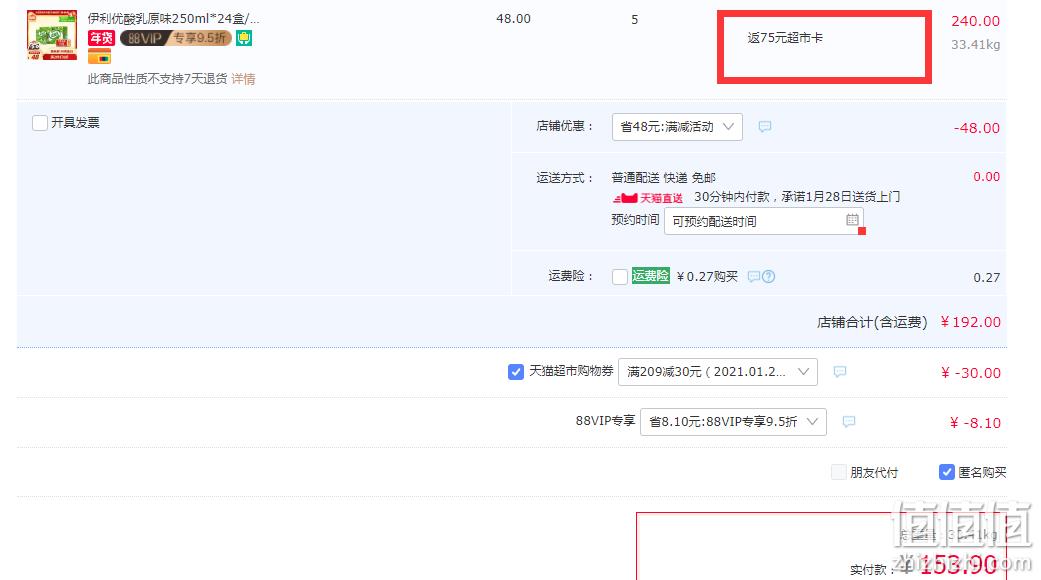Click the 返75元超市卡 promotion text

pos(785,38)
